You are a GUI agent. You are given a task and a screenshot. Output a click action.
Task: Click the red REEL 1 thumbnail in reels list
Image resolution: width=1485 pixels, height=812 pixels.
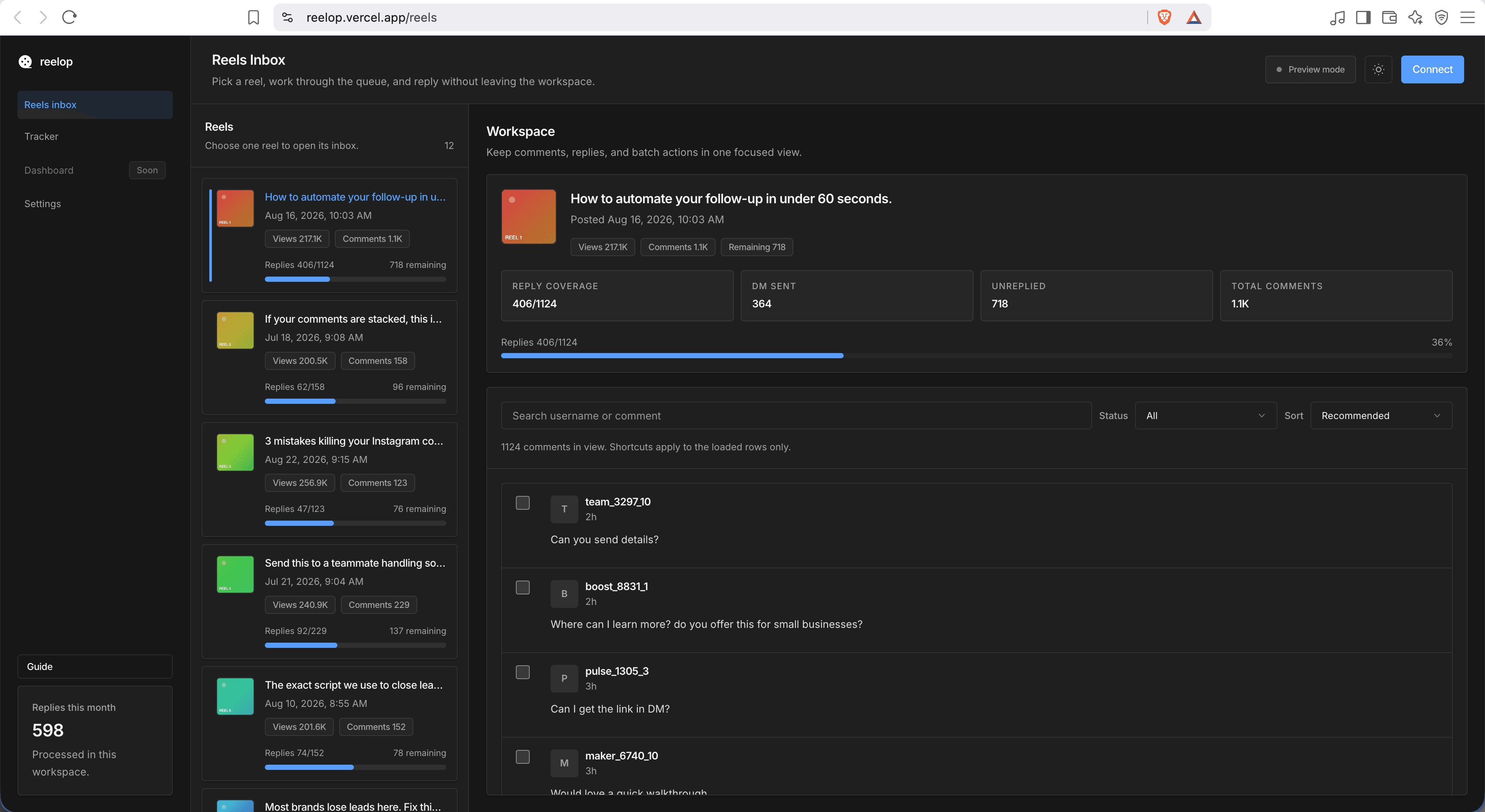[235, 208]
